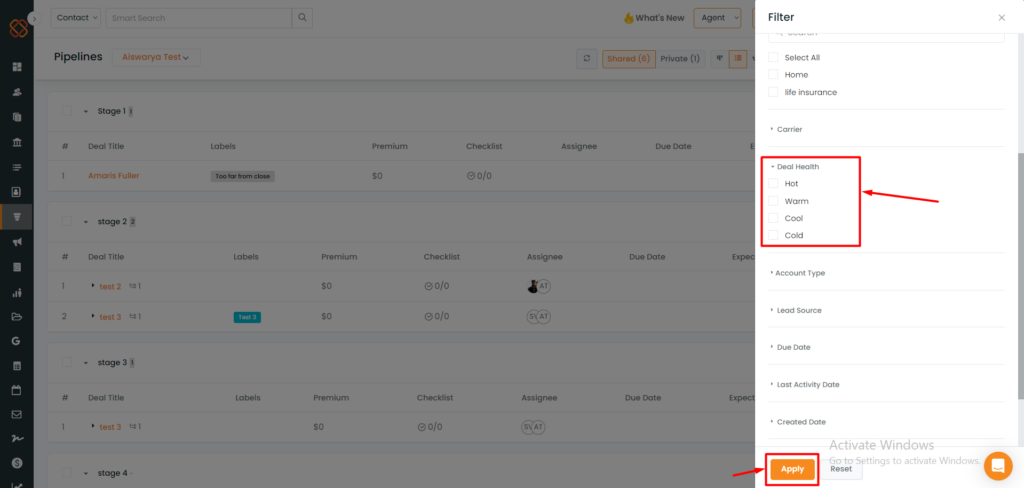Focus the Smart Search input field
Image resolution: width=1024 pixels, height=488 pixels.
click(199, 18)
